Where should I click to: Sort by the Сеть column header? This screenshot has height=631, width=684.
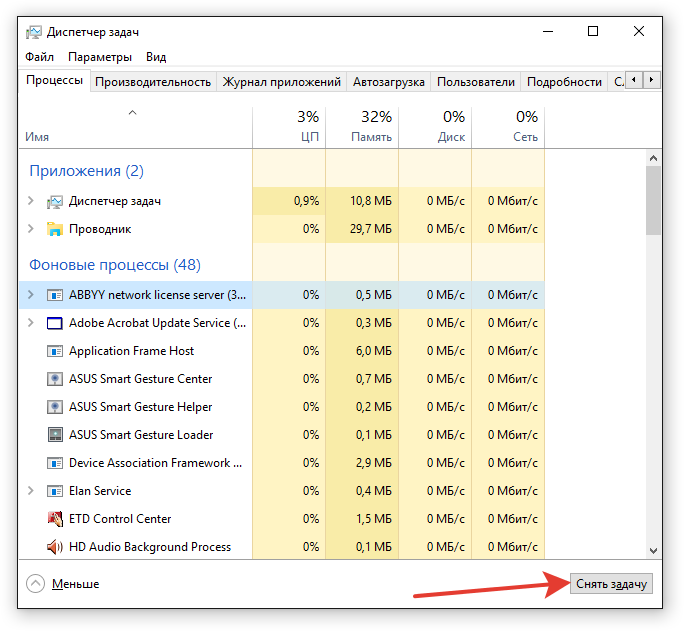click(508, 128)
